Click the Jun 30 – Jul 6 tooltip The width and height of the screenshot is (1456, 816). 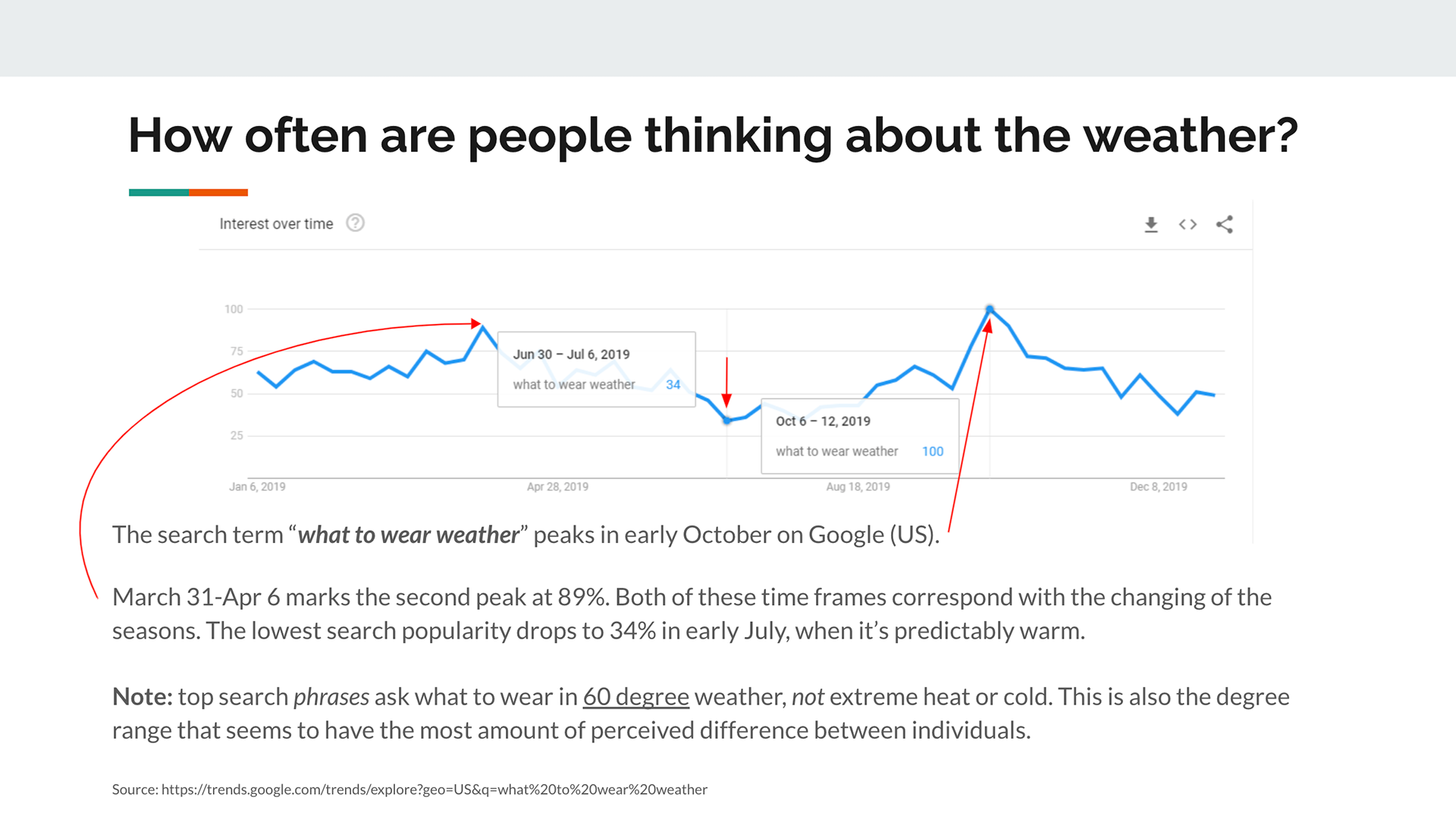(x=596, y=369)
